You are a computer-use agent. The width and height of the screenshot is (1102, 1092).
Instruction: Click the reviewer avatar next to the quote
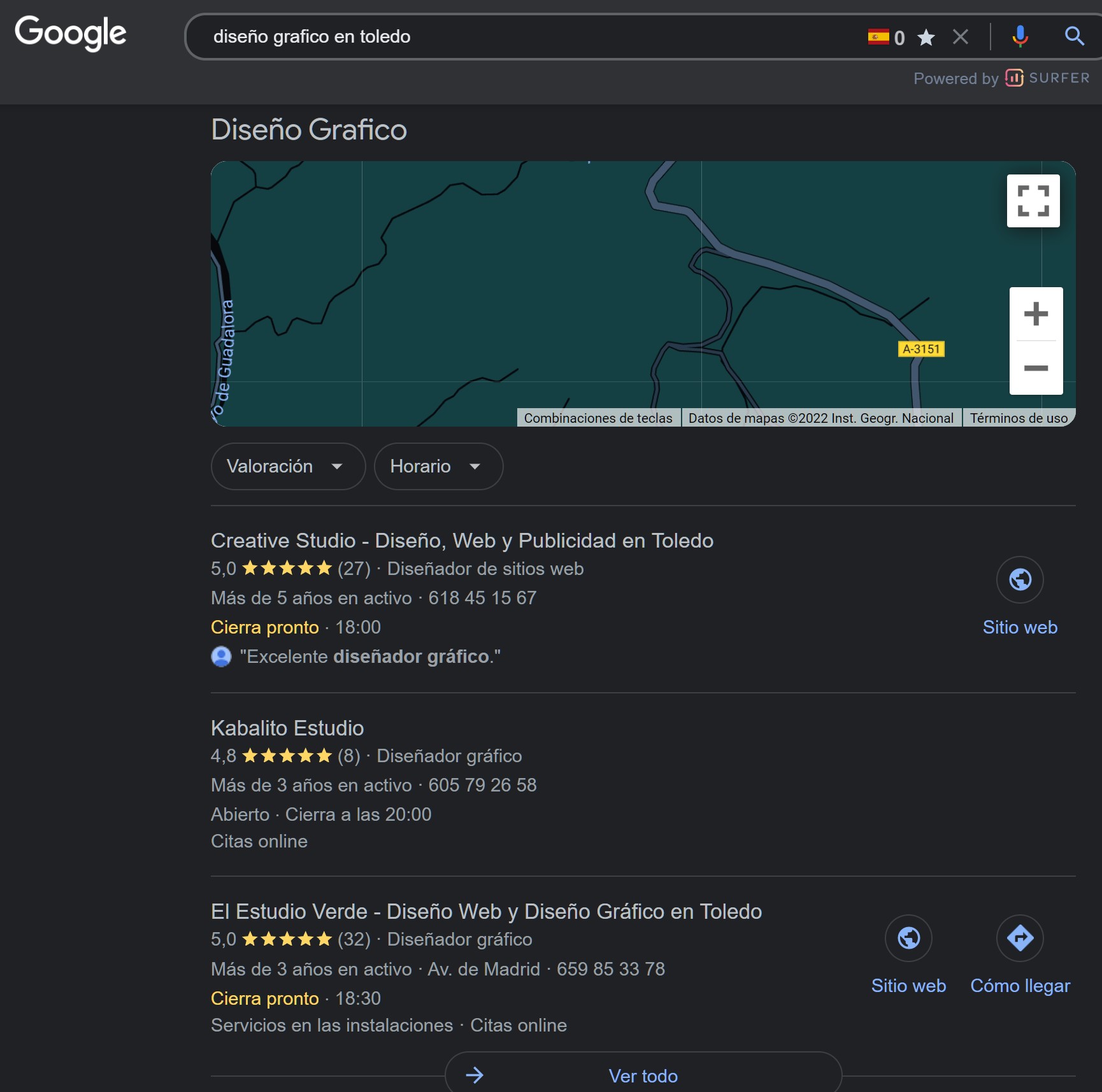point(221,656)
